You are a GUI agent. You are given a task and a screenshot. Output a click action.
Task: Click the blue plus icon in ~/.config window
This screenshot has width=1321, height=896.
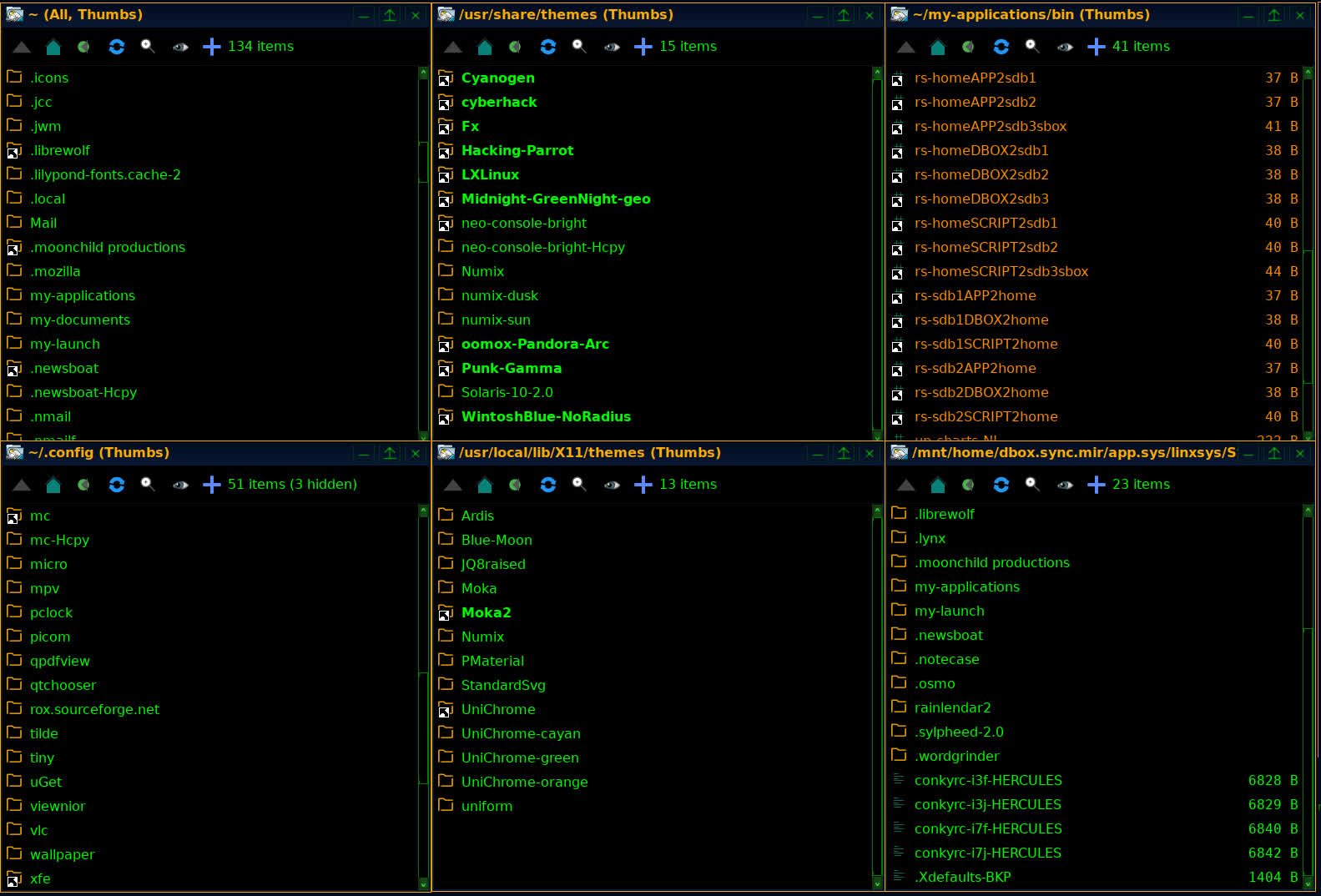point(212,485)
